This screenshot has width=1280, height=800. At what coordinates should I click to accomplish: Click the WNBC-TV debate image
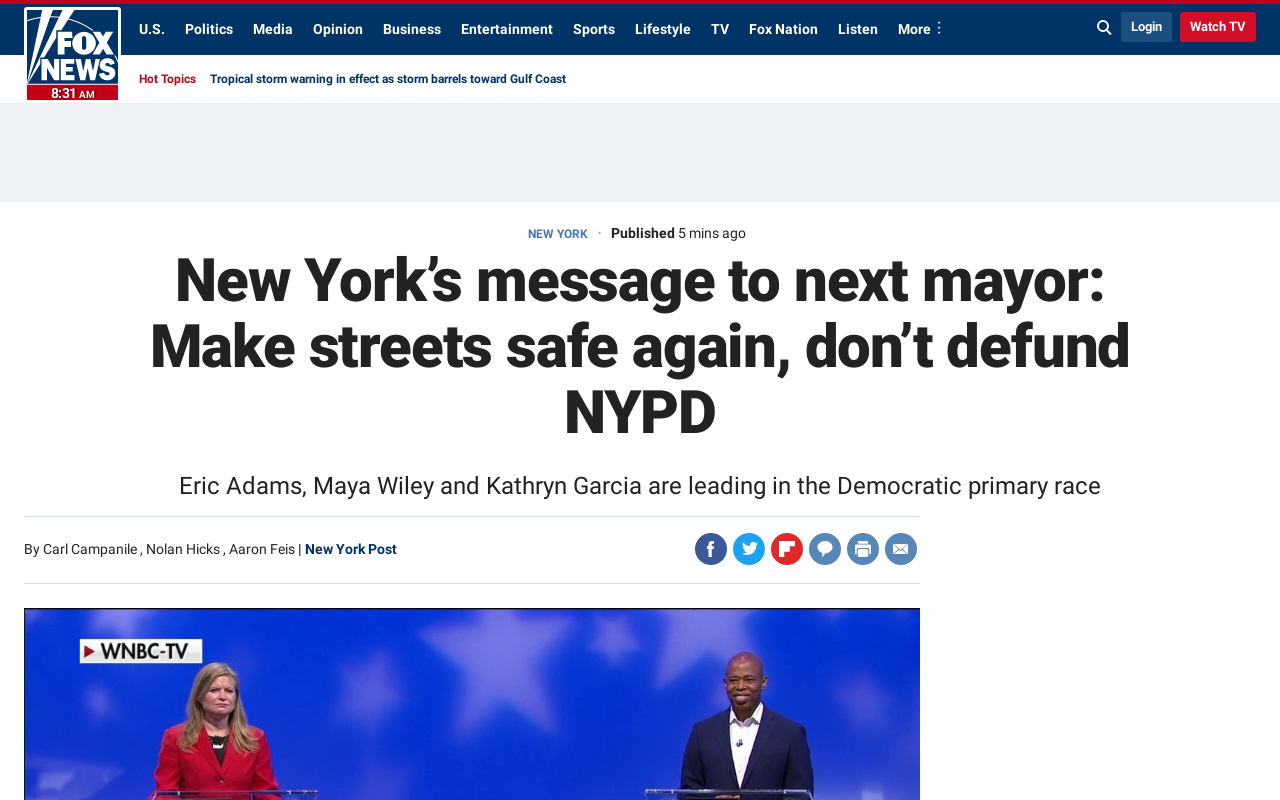472,704
